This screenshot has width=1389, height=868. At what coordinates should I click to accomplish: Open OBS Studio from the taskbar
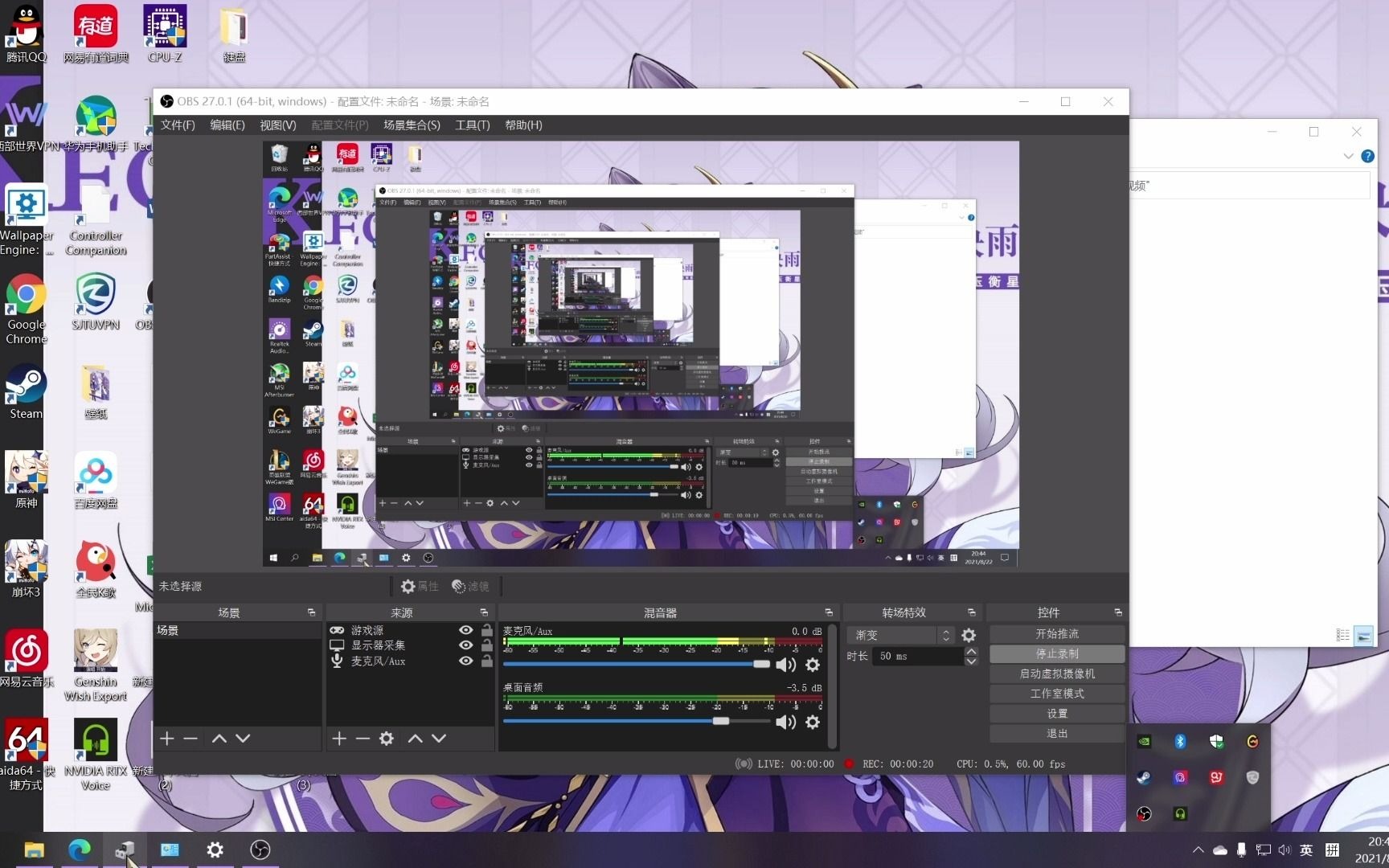click(260, 850)
